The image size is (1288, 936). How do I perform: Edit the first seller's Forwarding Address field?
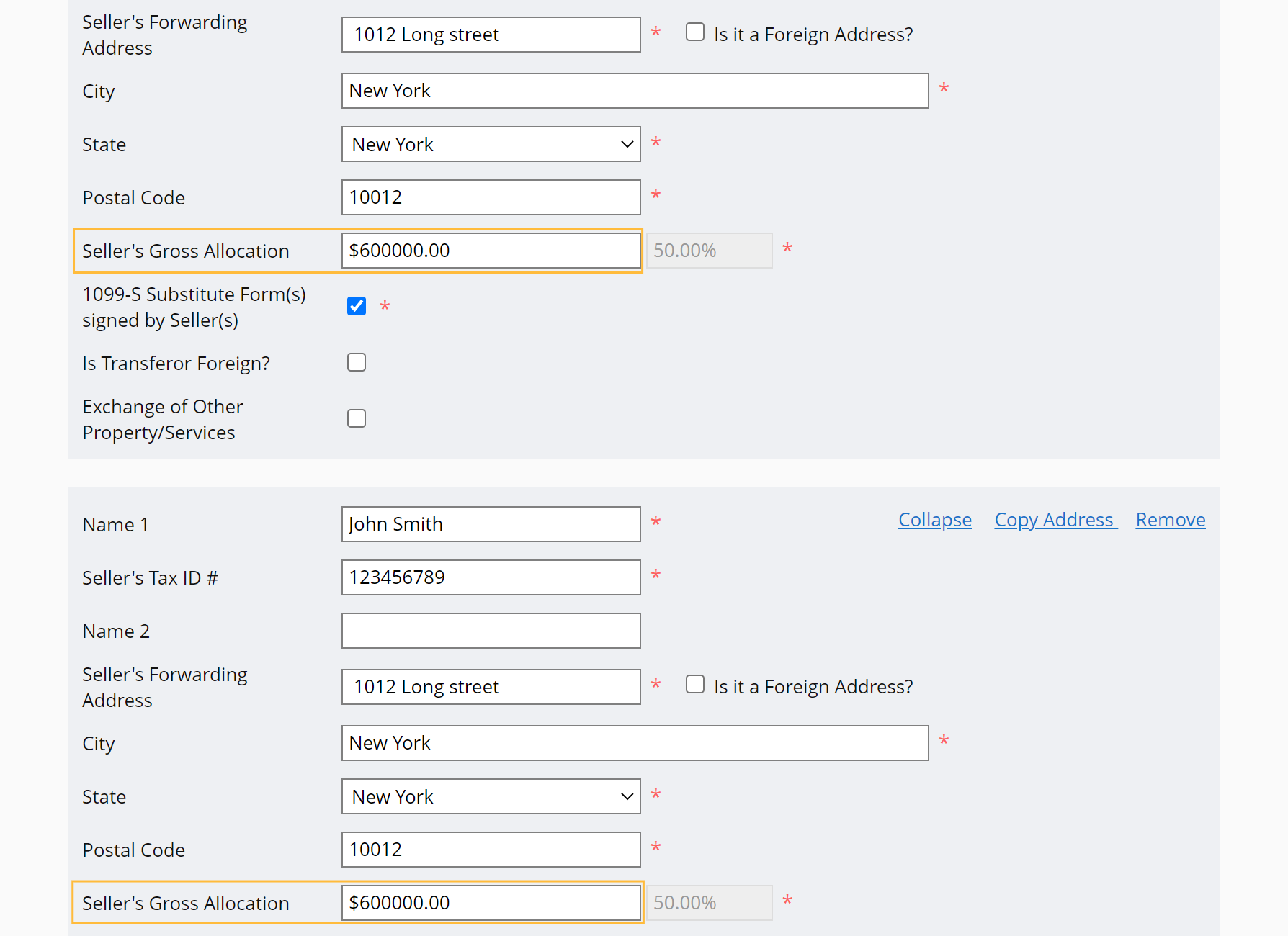[491, 35]
